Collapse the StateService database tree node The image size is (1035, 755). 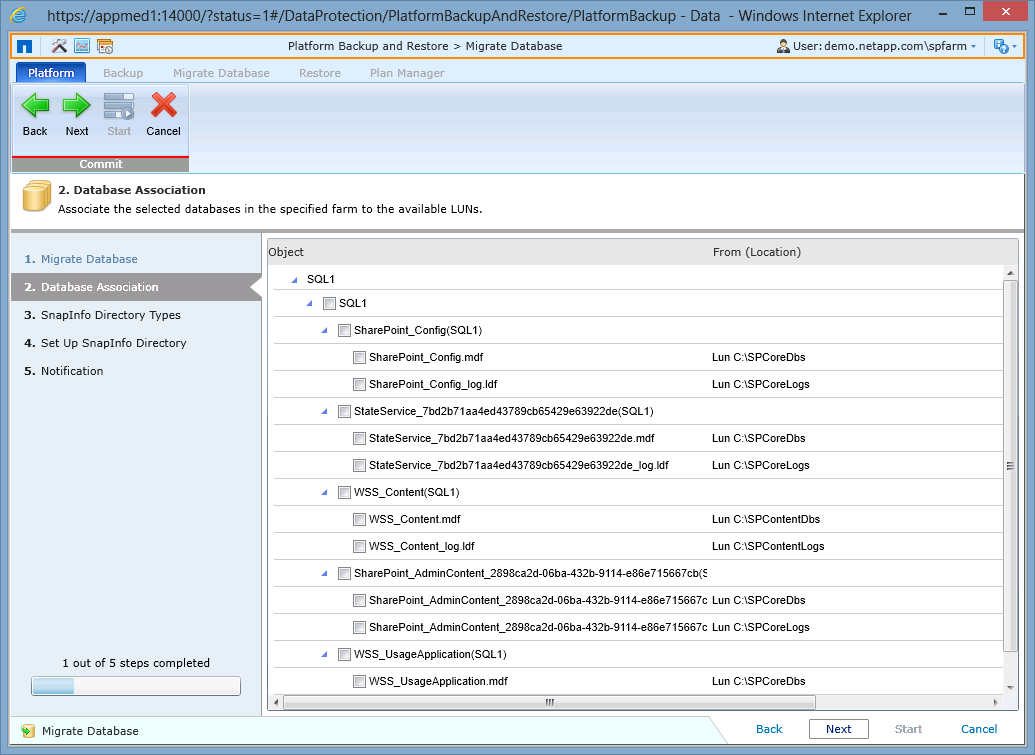tap(324, 411)
